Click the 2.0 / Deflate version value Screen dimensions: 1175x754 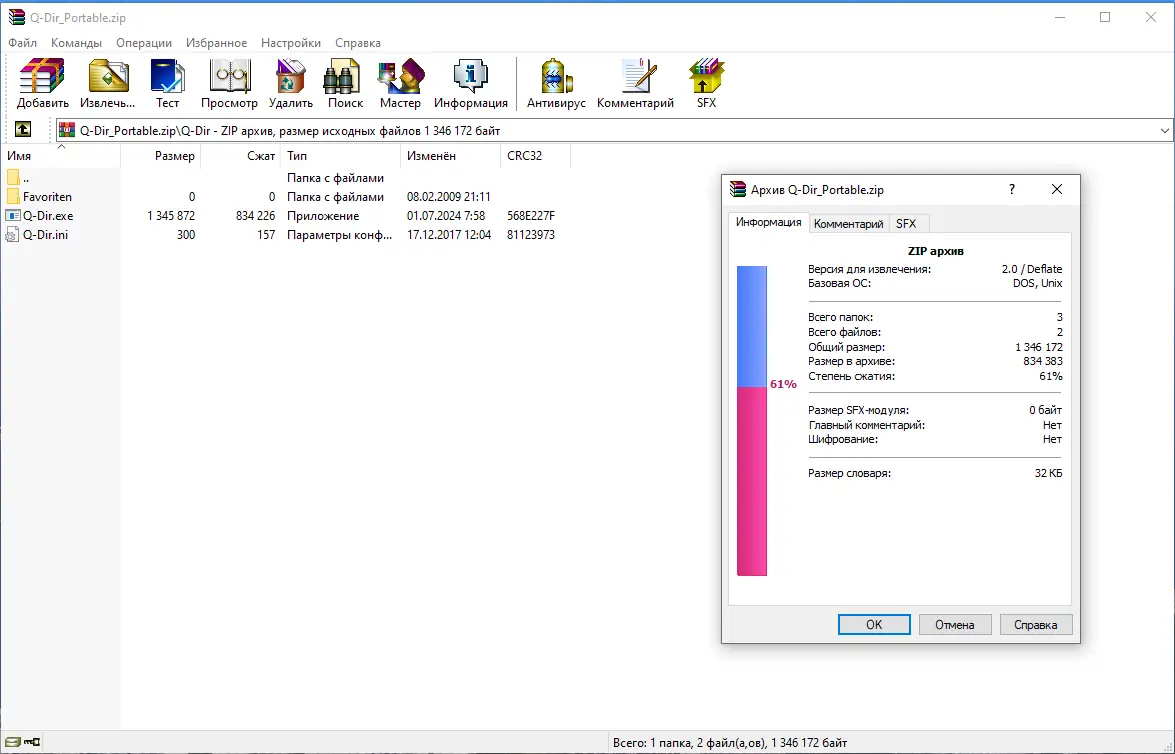pyautogui.click(x=1032, y=268)
